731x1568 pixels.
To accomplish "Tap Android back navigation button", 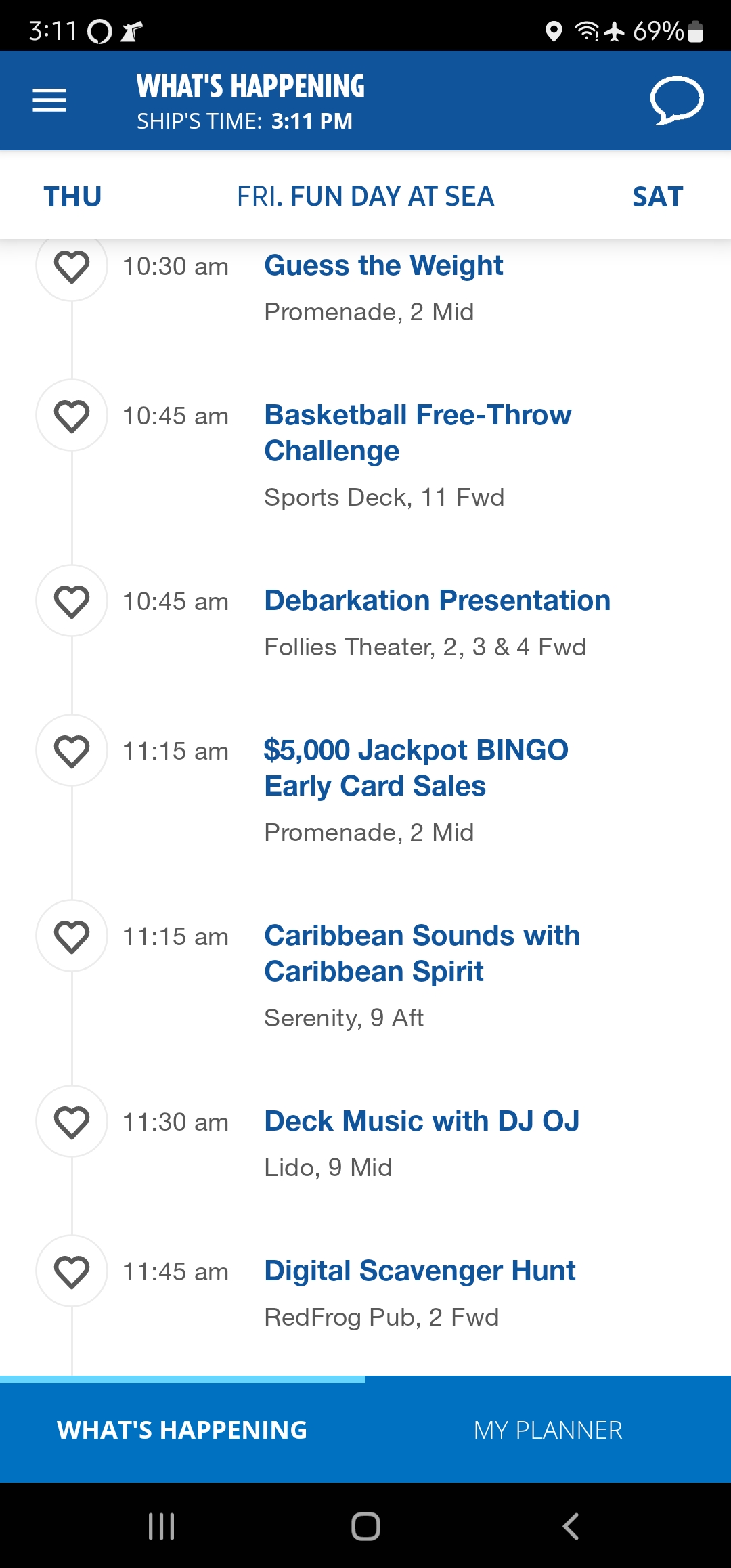I will [571, 1526].
